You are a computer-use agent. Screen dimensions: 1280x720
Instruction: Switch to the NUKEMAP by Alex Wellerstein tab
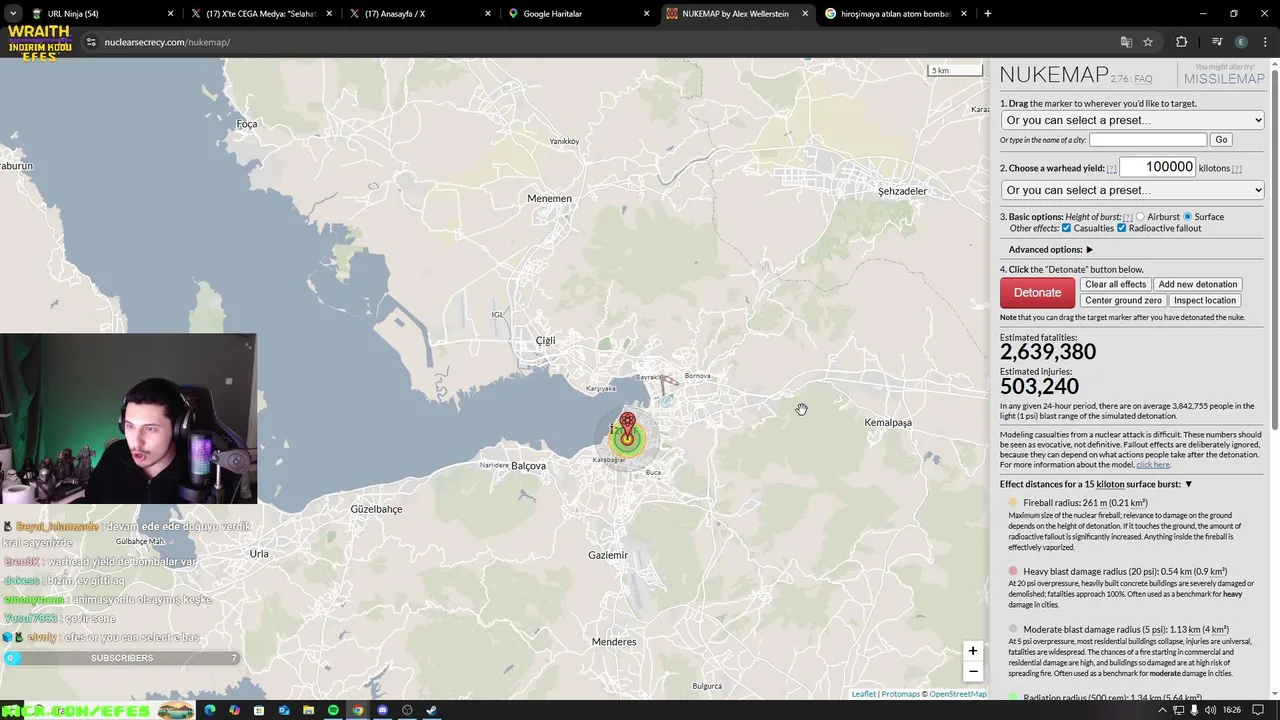(x=735, y=14)
